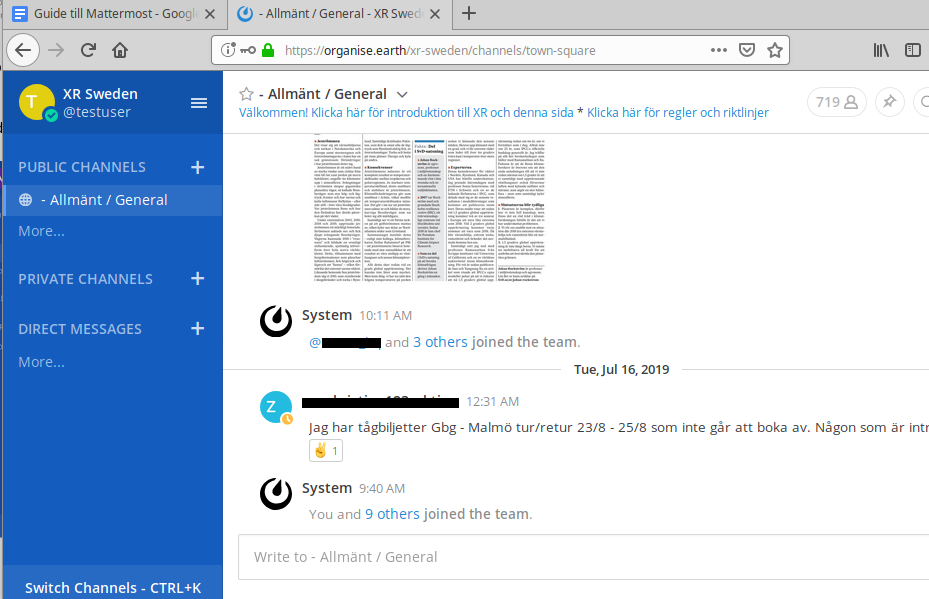The width and height of the screenshot is (929, 599).
Task: Click the PRIVATE CHANNELS header
Action: 85,279
